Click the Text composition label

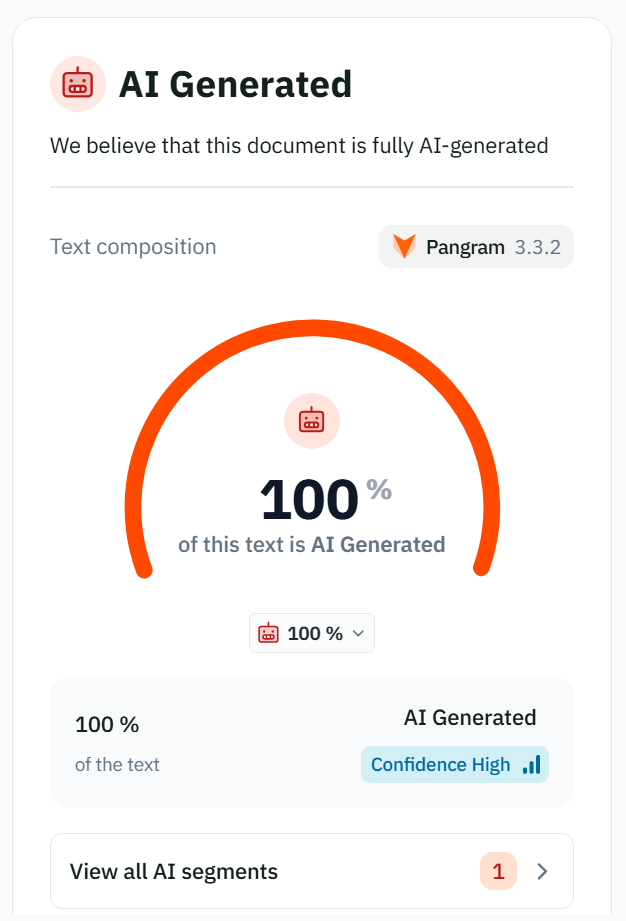[133, 247]
